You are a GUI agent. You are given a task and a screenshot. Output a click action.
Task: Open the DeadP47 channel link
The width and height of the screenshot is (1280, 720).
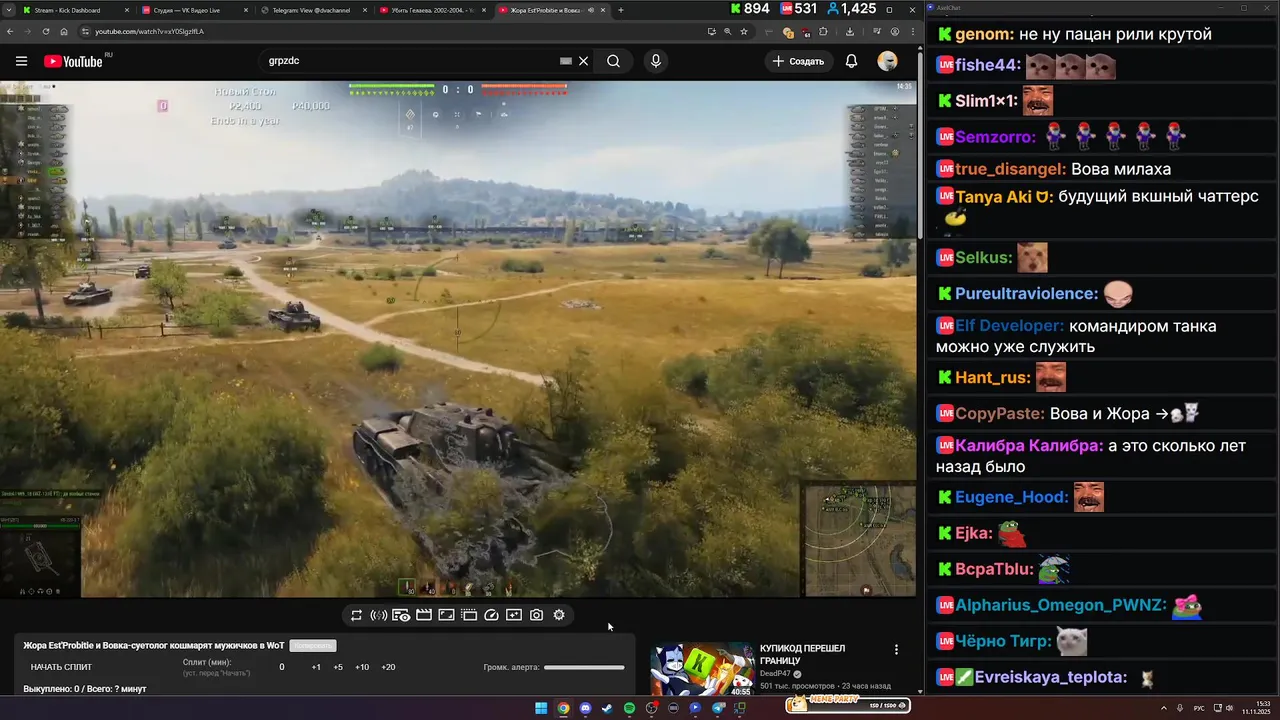[x=775, y=674]
